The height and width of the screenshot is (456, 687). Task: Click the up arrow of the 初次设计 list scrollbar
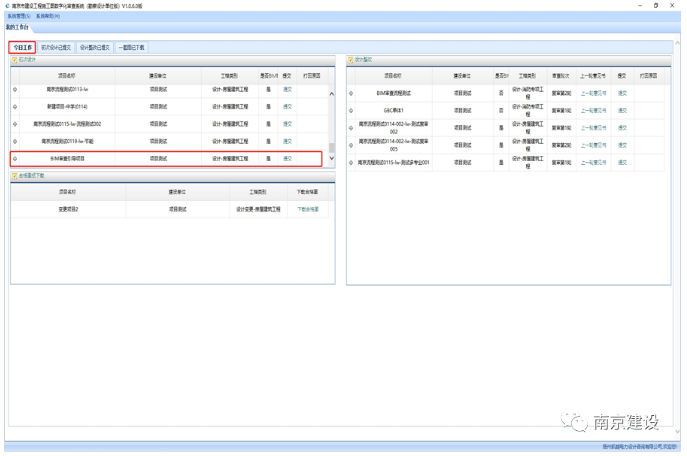click(x=332, y=94)
